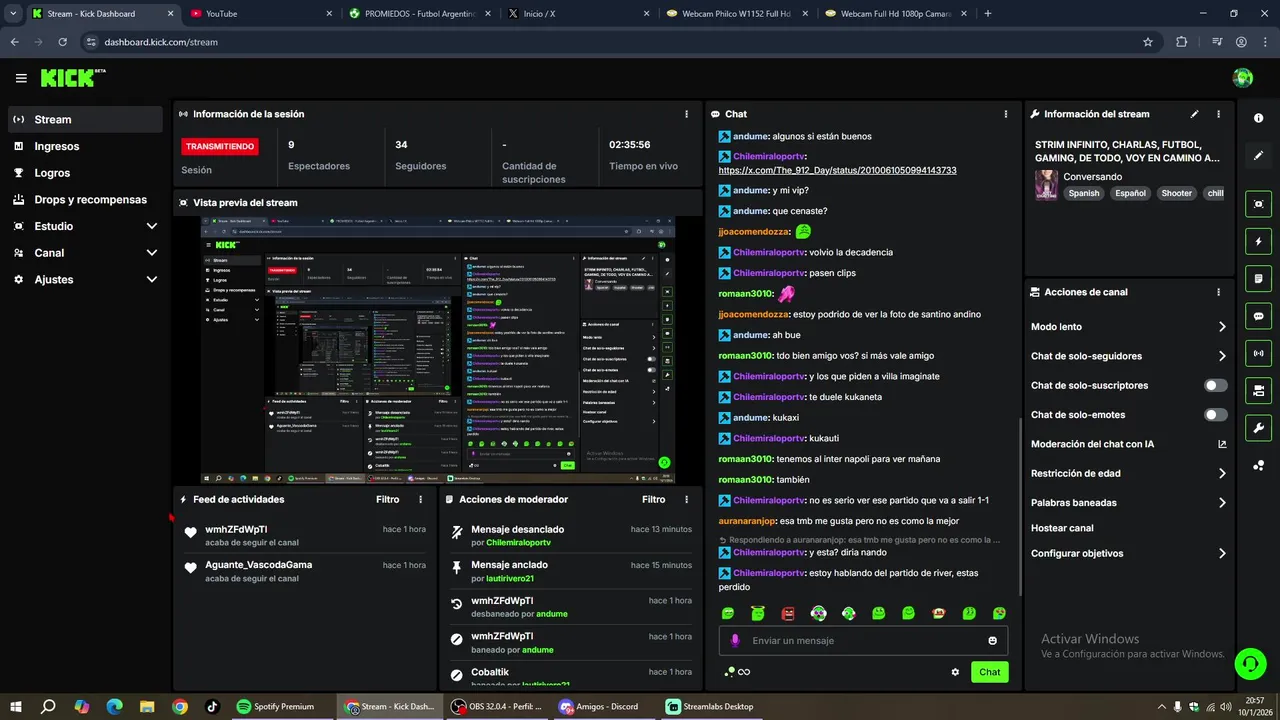This screenshot has width=1280, height=720.
Task: Click the Shooter tag chip
Action: [1176, 193]
